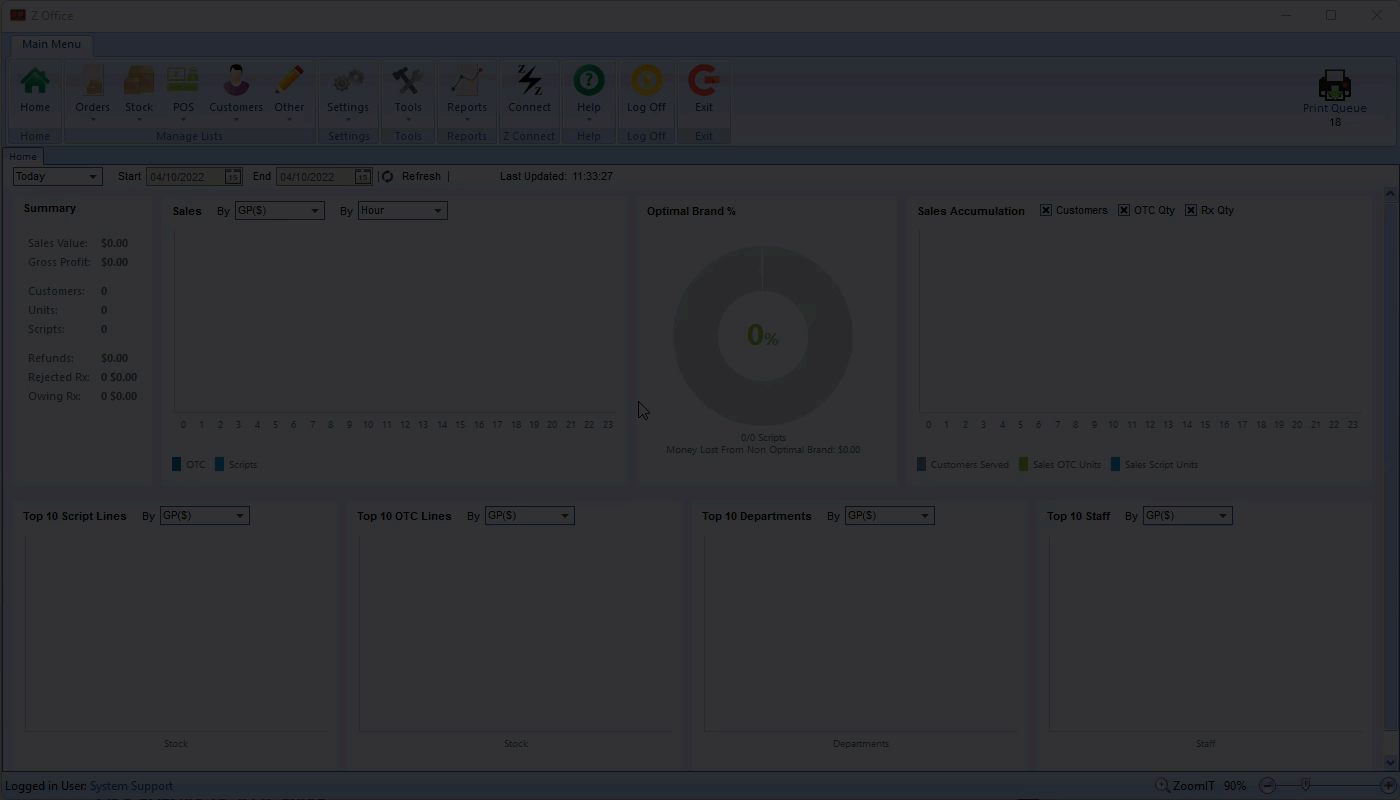Launch the POS icon
This screenshot has height=800, width=1400.
(183, 81)
